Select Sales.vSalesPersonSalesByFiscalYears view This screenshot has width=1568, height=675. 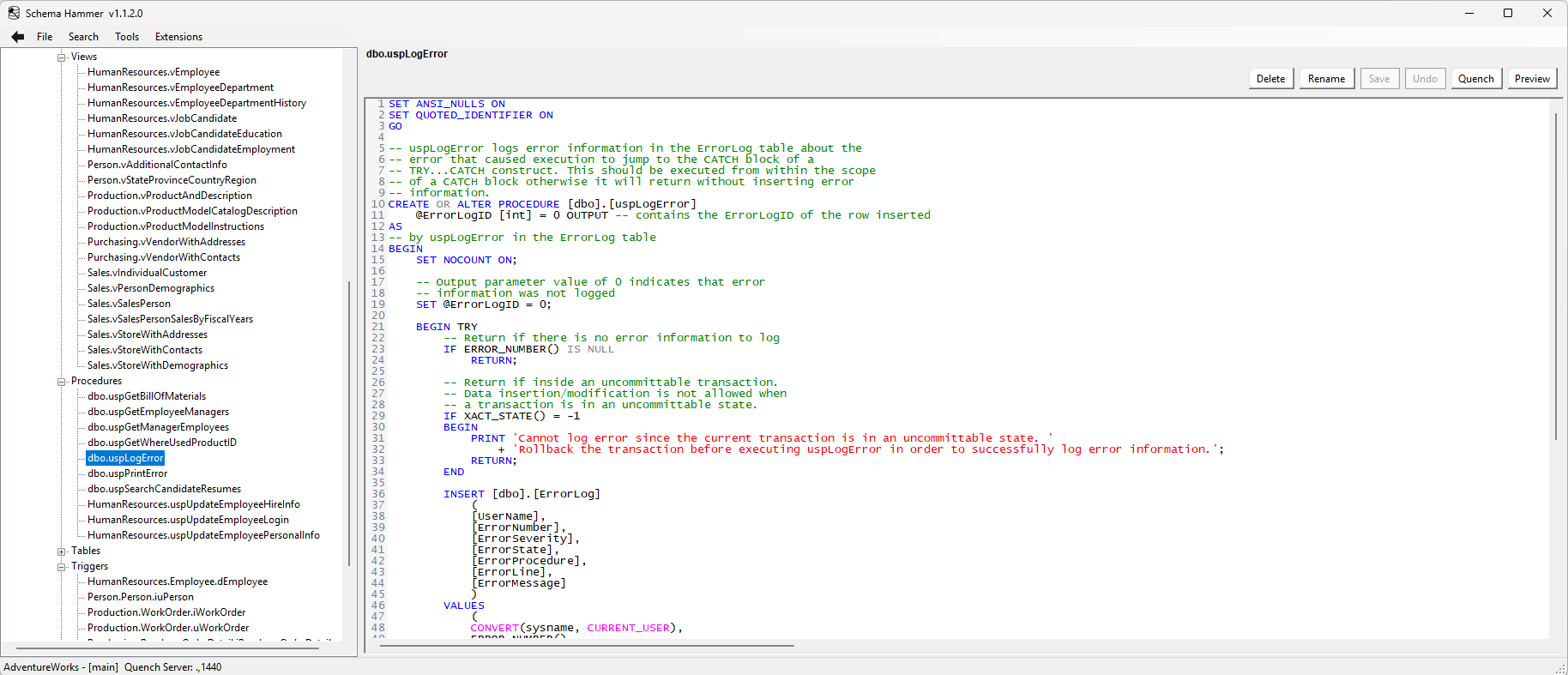point(170,319)
